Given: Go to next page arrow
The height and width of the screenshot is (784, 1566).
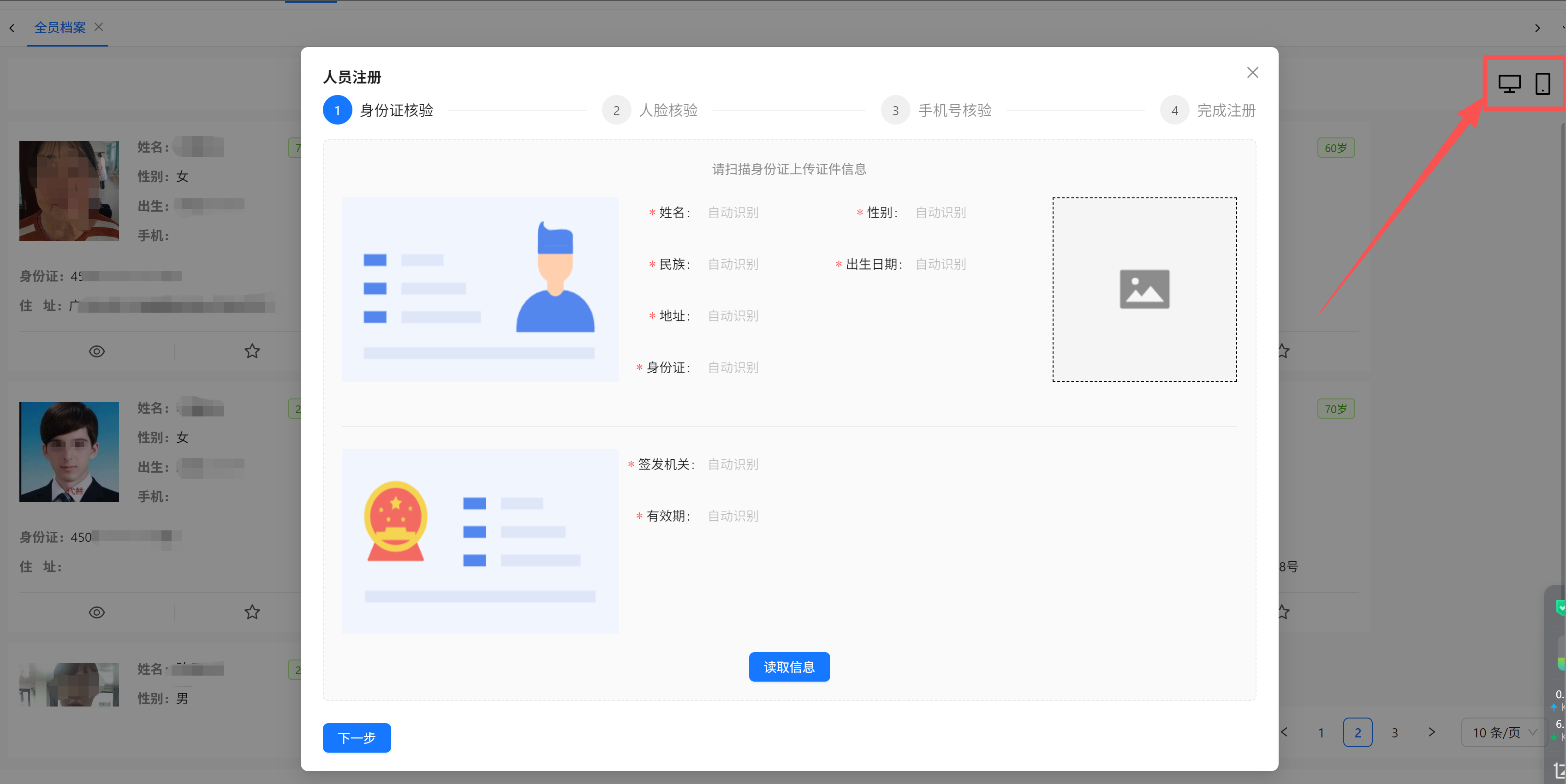Looking at the screenshot, I should 1432,732.
